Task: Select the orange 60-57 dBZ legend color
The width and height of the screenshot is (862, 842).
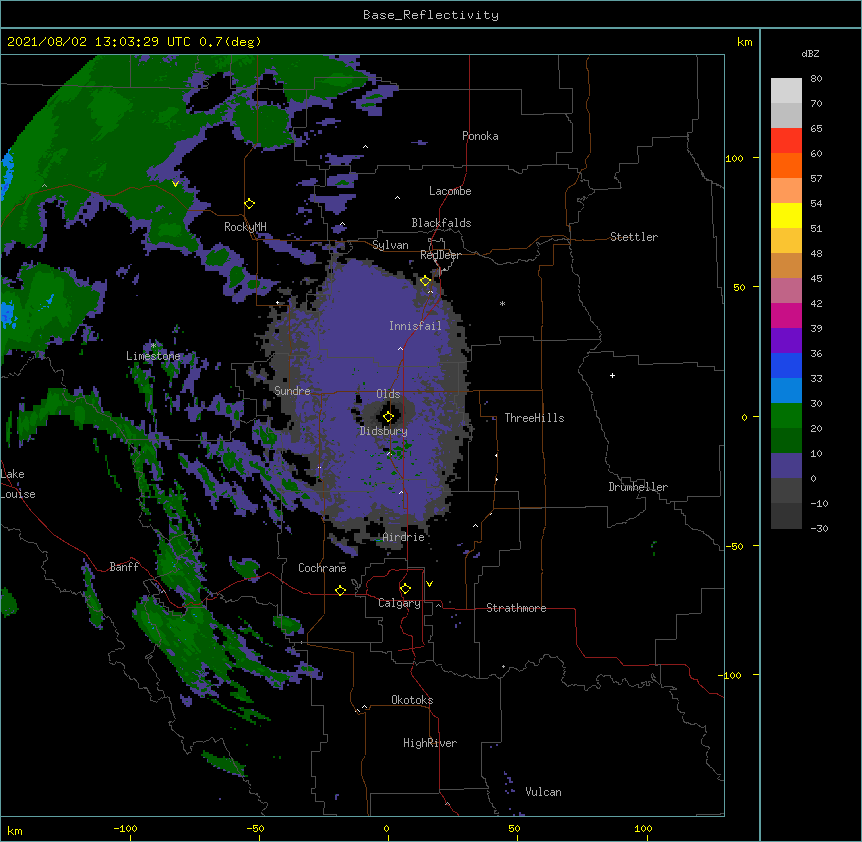Action: click(x=786, y=165)
